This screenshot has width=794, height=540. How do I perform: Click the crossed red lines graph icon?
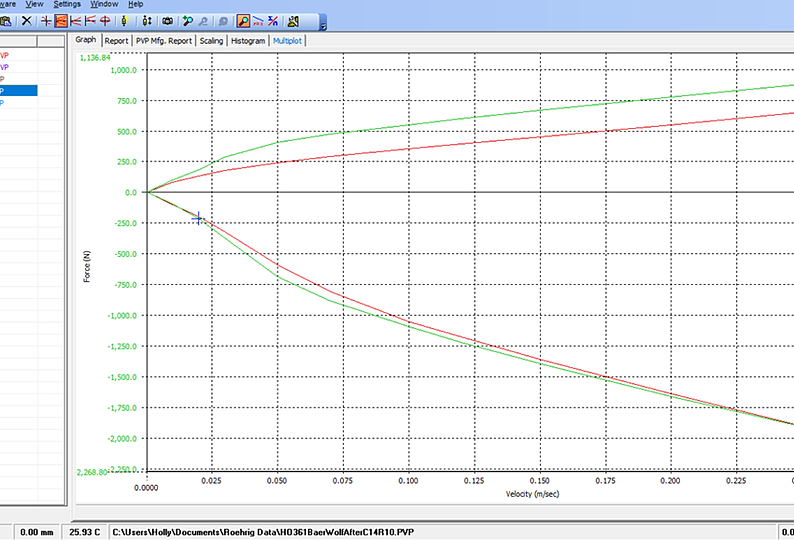click(x=46, y=21)
